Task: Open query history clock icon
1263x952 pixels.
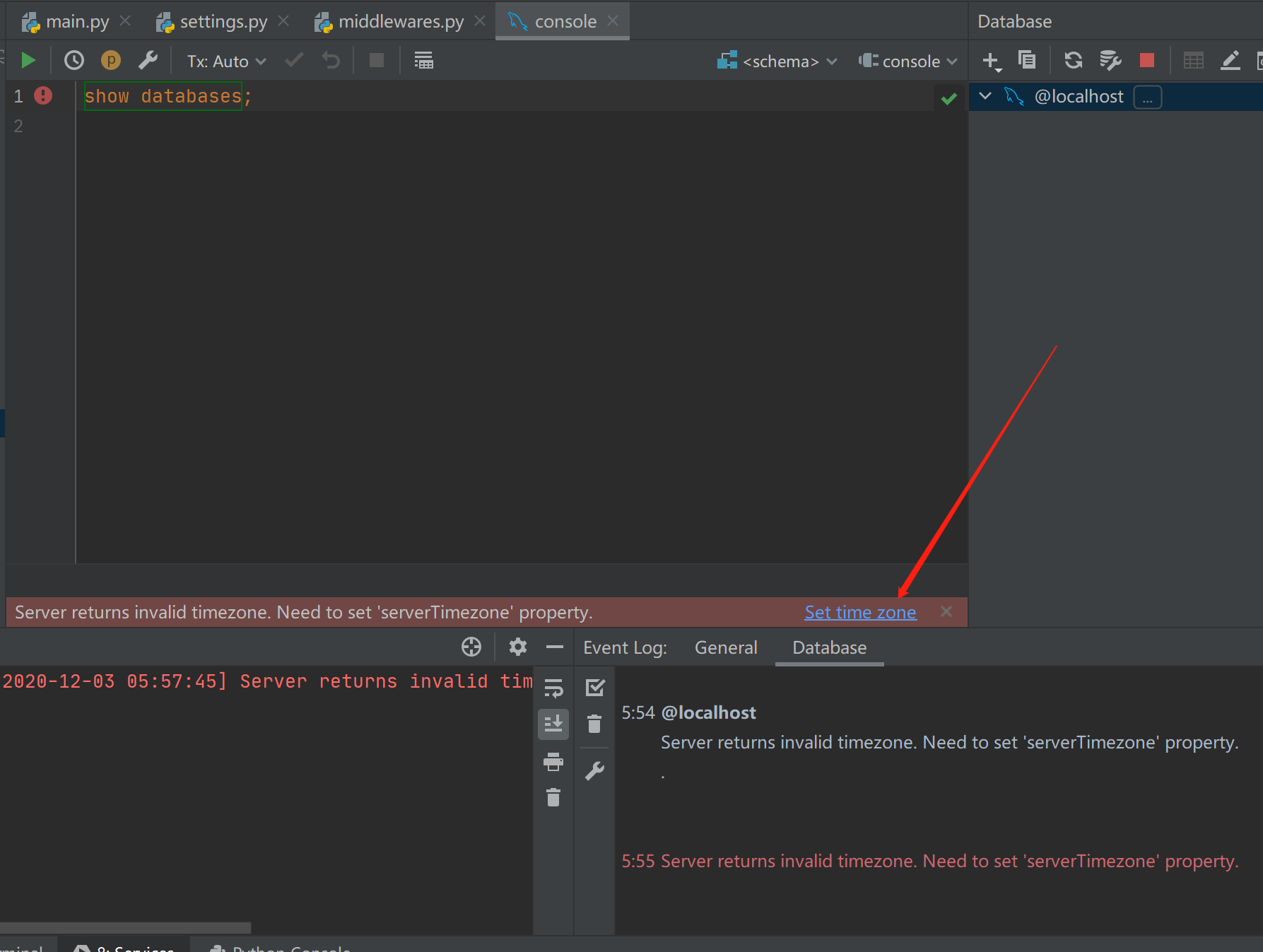Action: pos(74,61)
